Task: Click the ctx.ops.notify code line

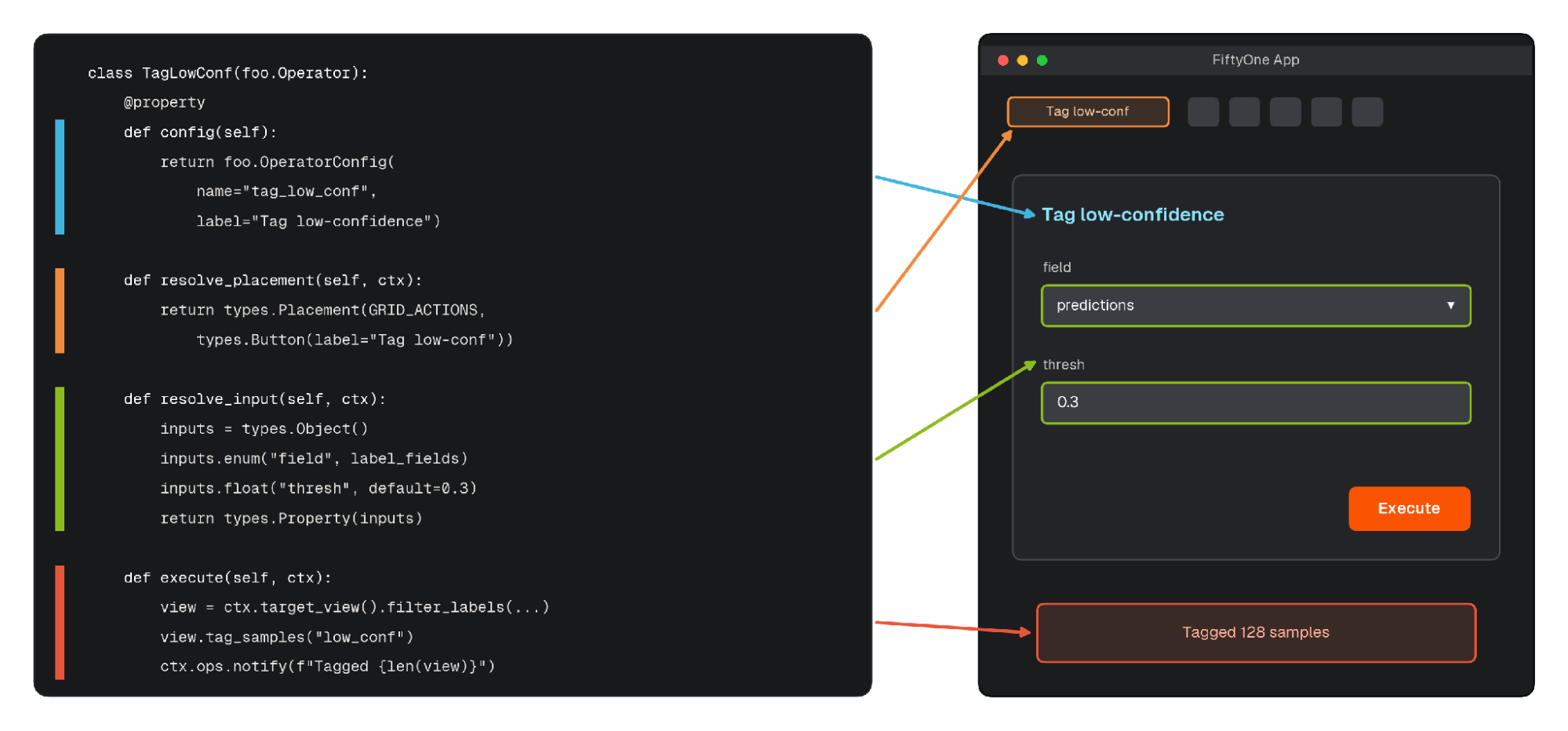Action: pyautogui.click(x=328, y=667)
